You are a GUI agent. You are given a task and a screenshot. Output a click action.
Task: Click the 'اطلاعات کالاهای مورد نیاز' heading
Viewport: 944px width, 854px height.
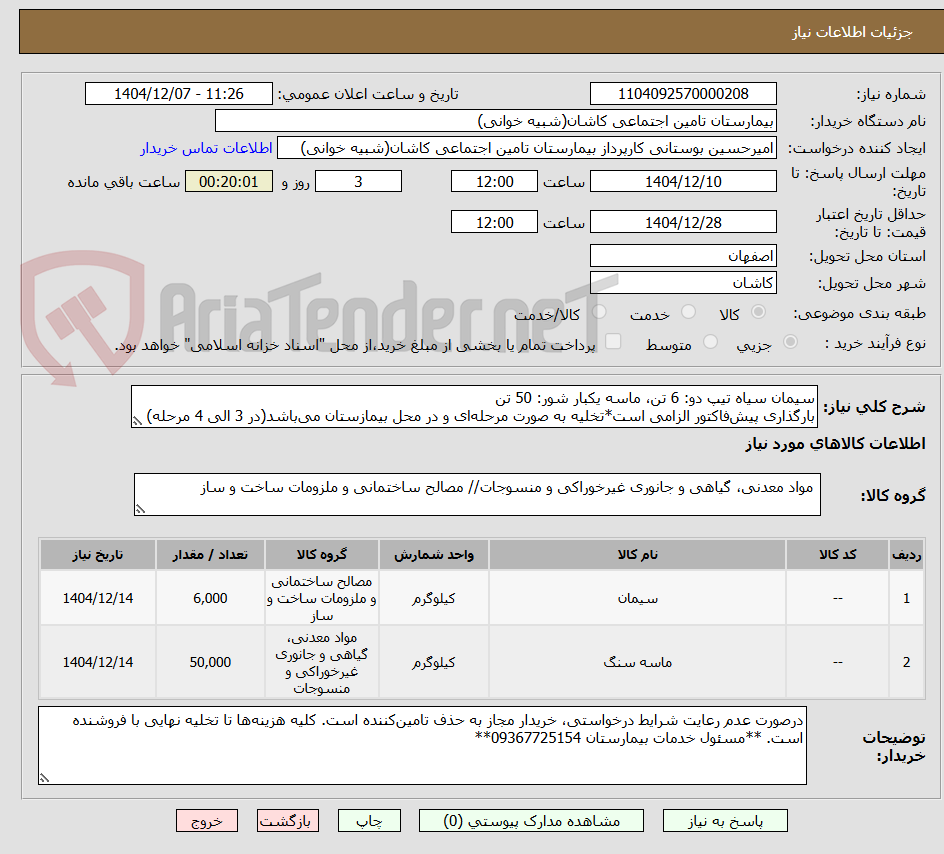(x=835, y=444)
